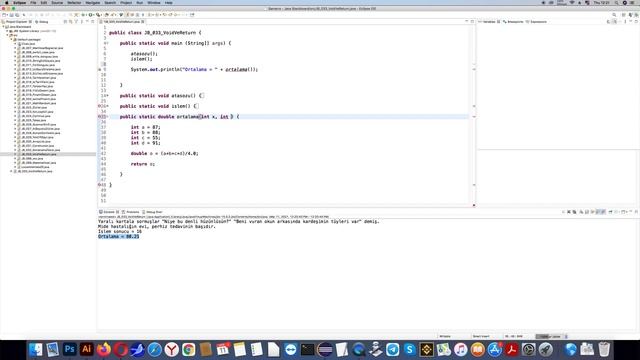The height and width of the screenshot is (360, 640).
Task: Open the Debug Shell tab
Action: (152, 212)
